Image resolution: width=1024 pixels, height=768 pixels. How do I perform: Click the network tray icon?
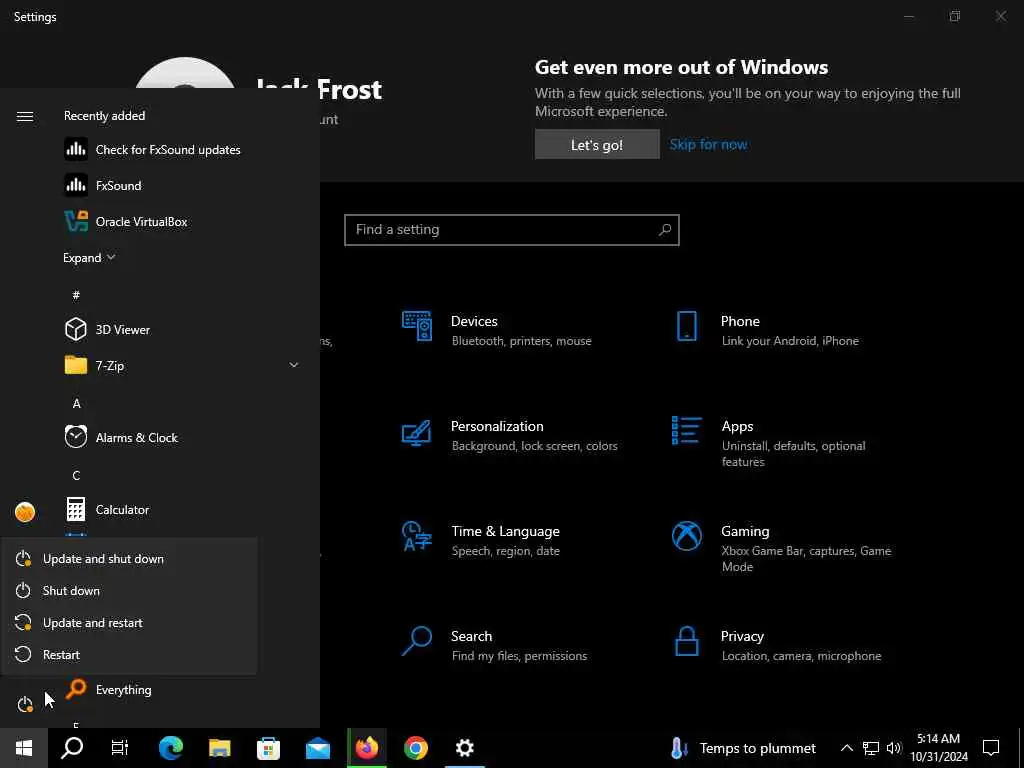coord(871,748)
